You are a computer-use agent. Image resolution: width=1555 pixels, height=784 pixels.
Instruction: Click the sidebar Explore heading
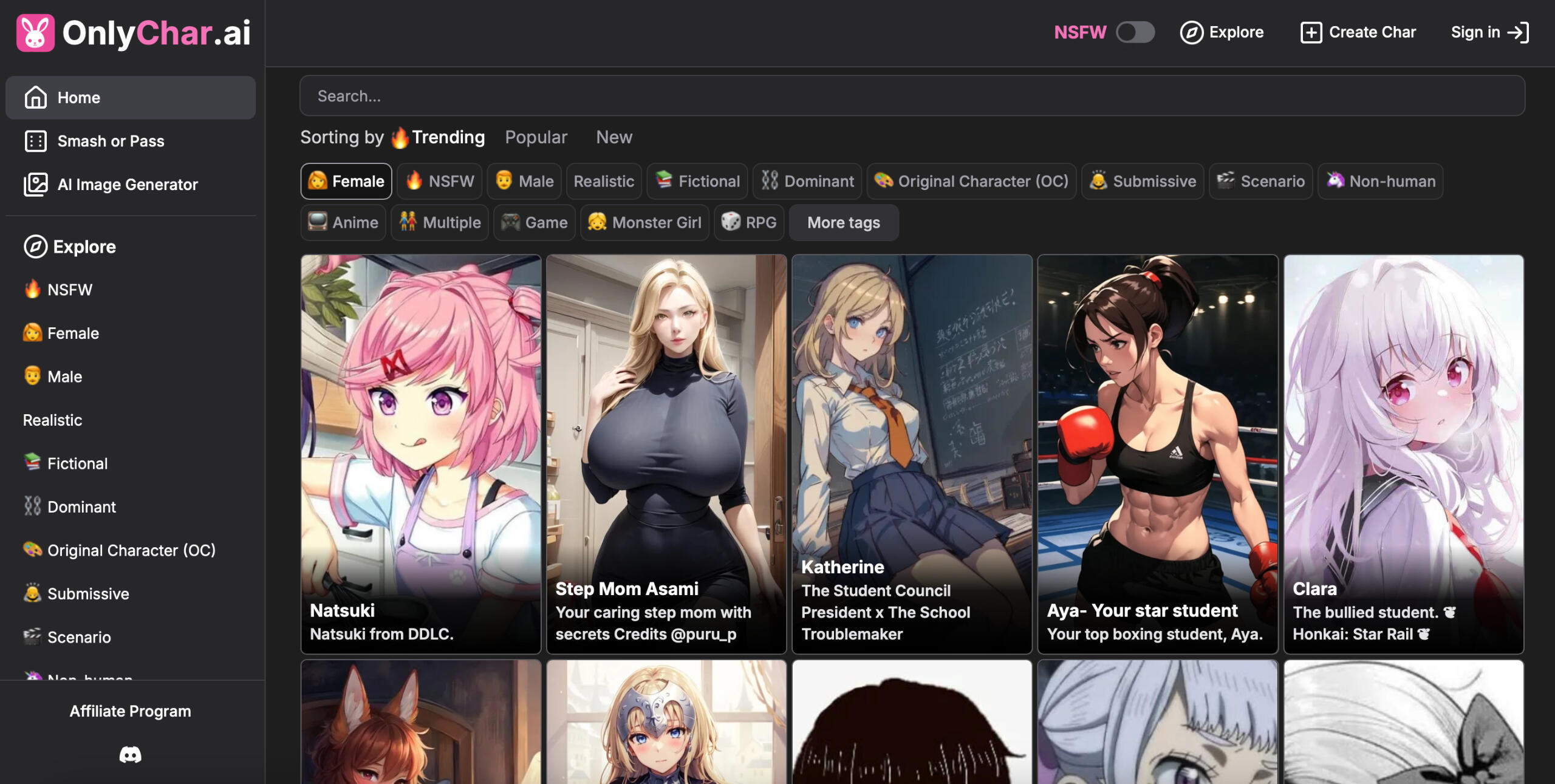click(70, 247)
